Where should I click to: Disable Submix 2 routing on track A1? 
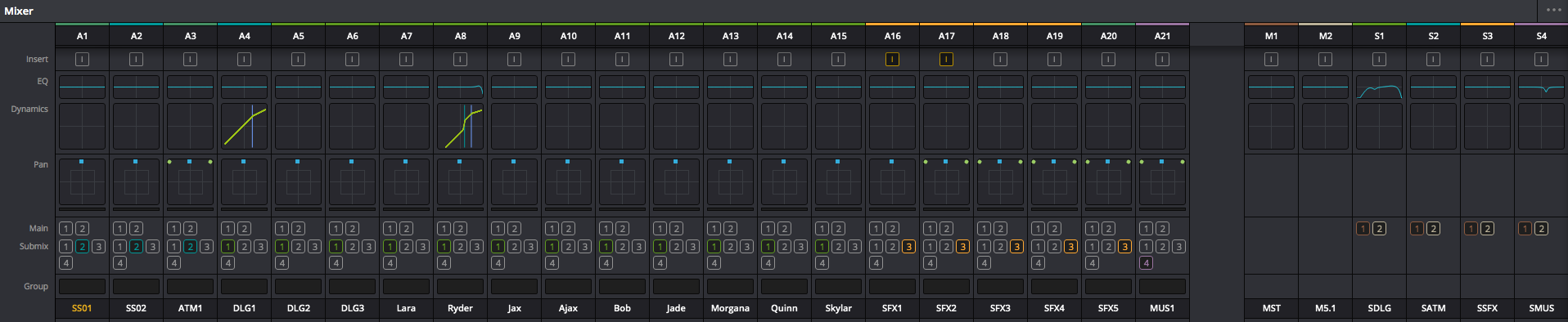pos(82,246)
